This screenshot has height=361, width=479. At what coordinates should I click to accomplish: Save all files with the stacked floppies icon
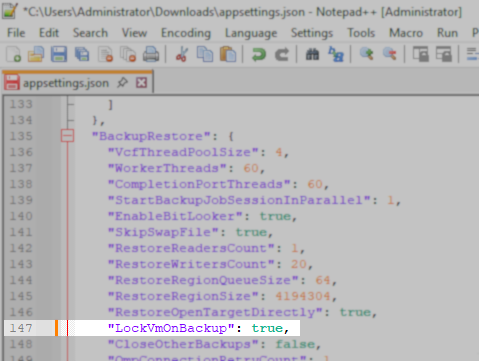[x=82, y=54]
